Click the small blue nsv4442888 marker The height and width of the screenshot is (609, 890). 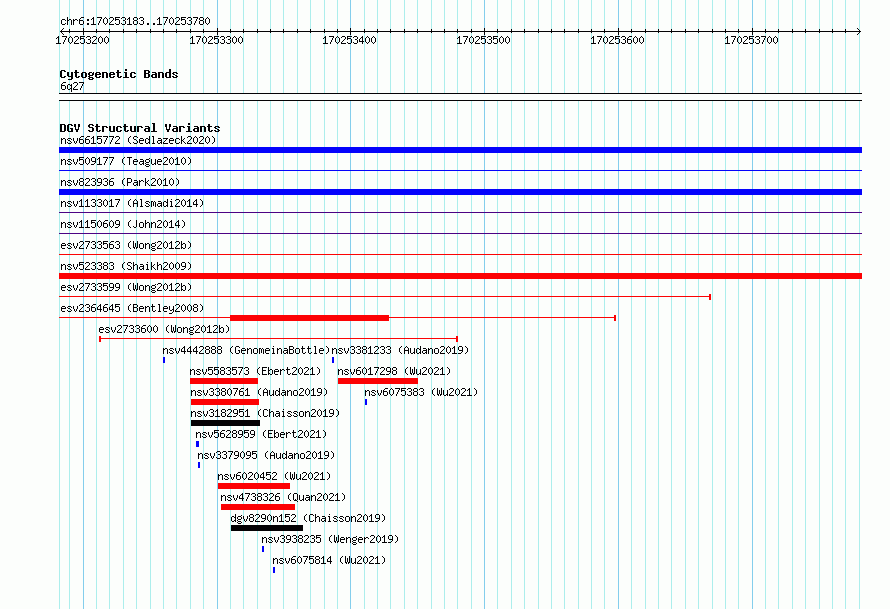pyautogui.click(x=164, y=360)
